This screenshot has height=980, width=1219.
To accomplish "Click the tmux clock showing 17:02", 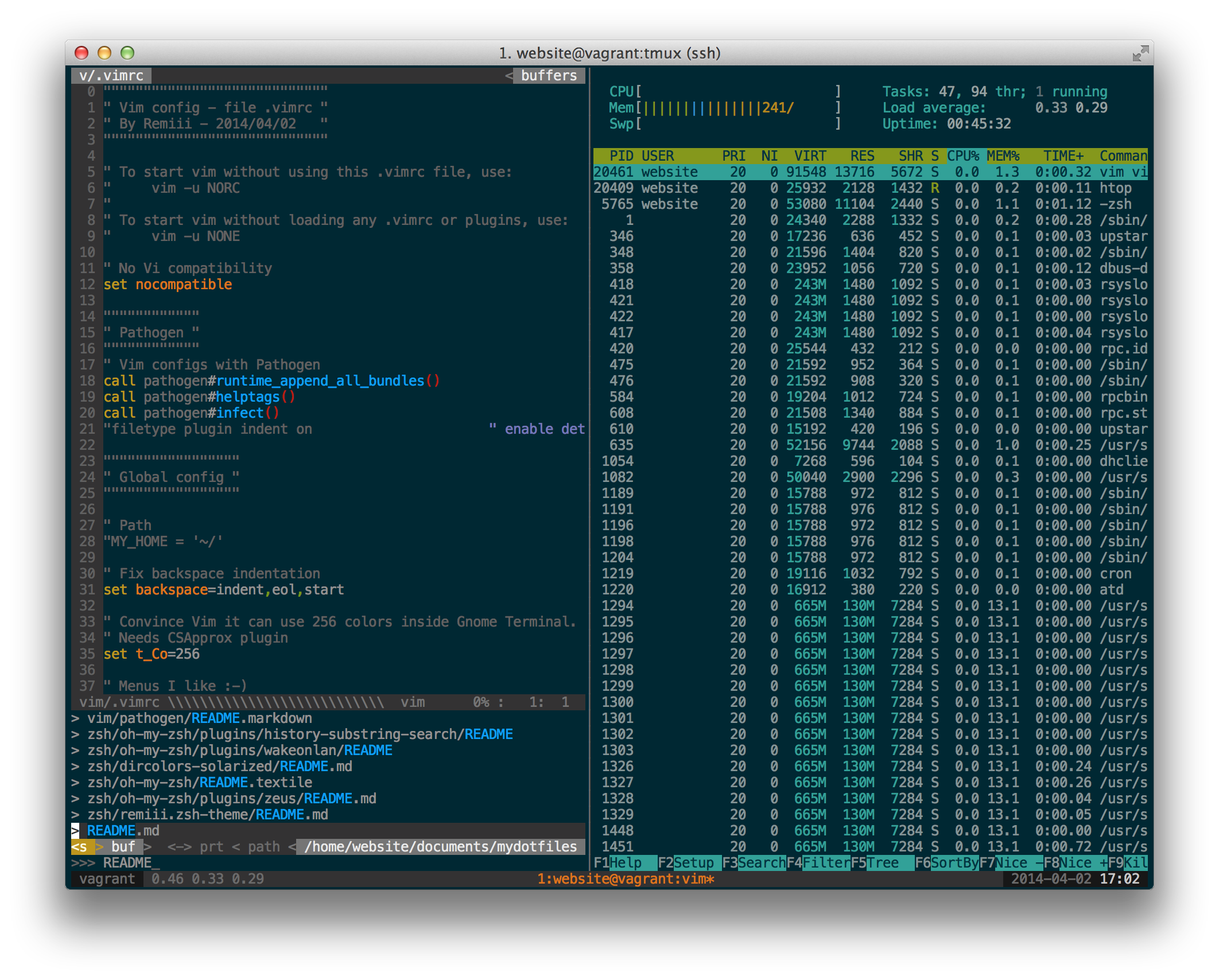I will coord(1119,879).
